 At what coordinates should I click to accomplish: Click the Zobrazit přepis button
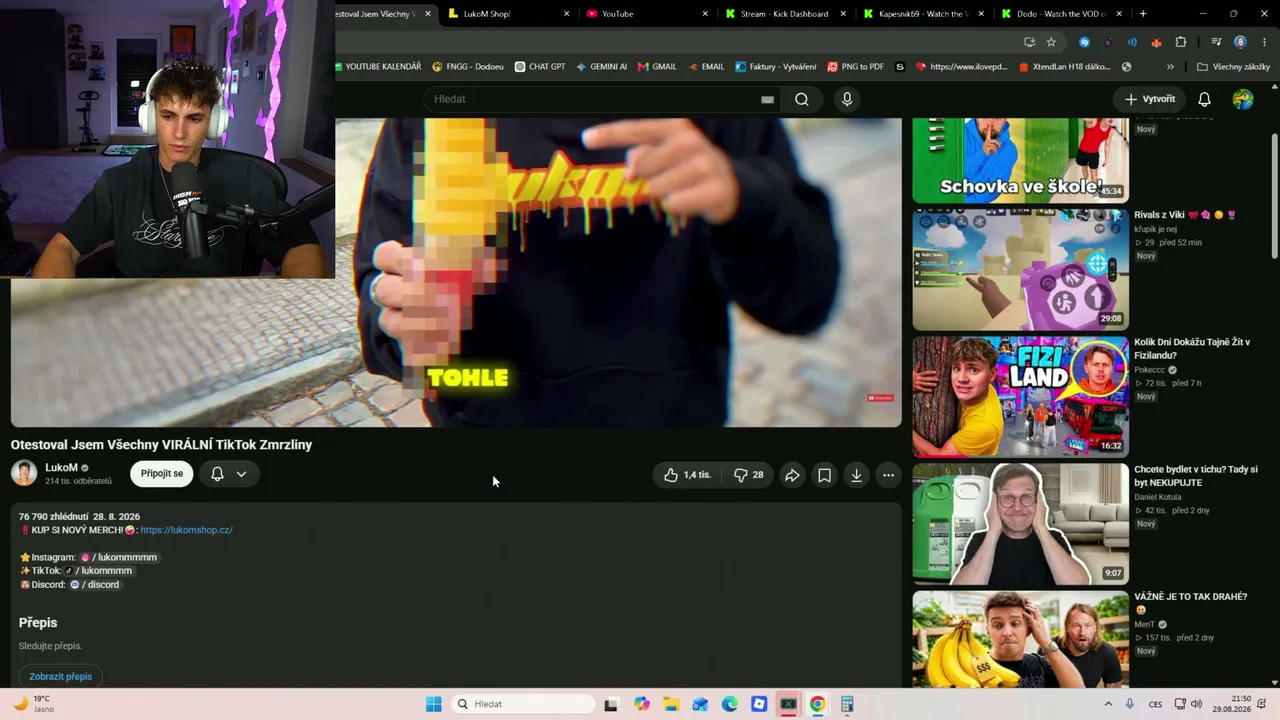pyautogui.click(x=61, y=677)
